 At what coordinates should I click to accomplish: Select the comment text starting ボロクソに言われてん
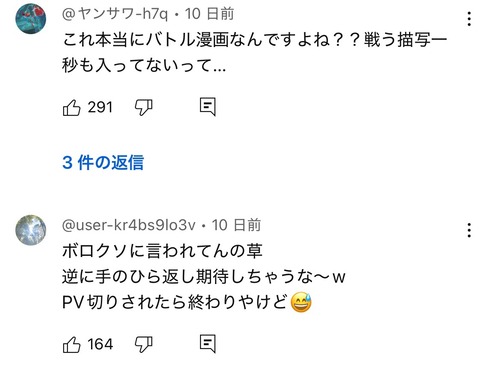coord(203,277)
